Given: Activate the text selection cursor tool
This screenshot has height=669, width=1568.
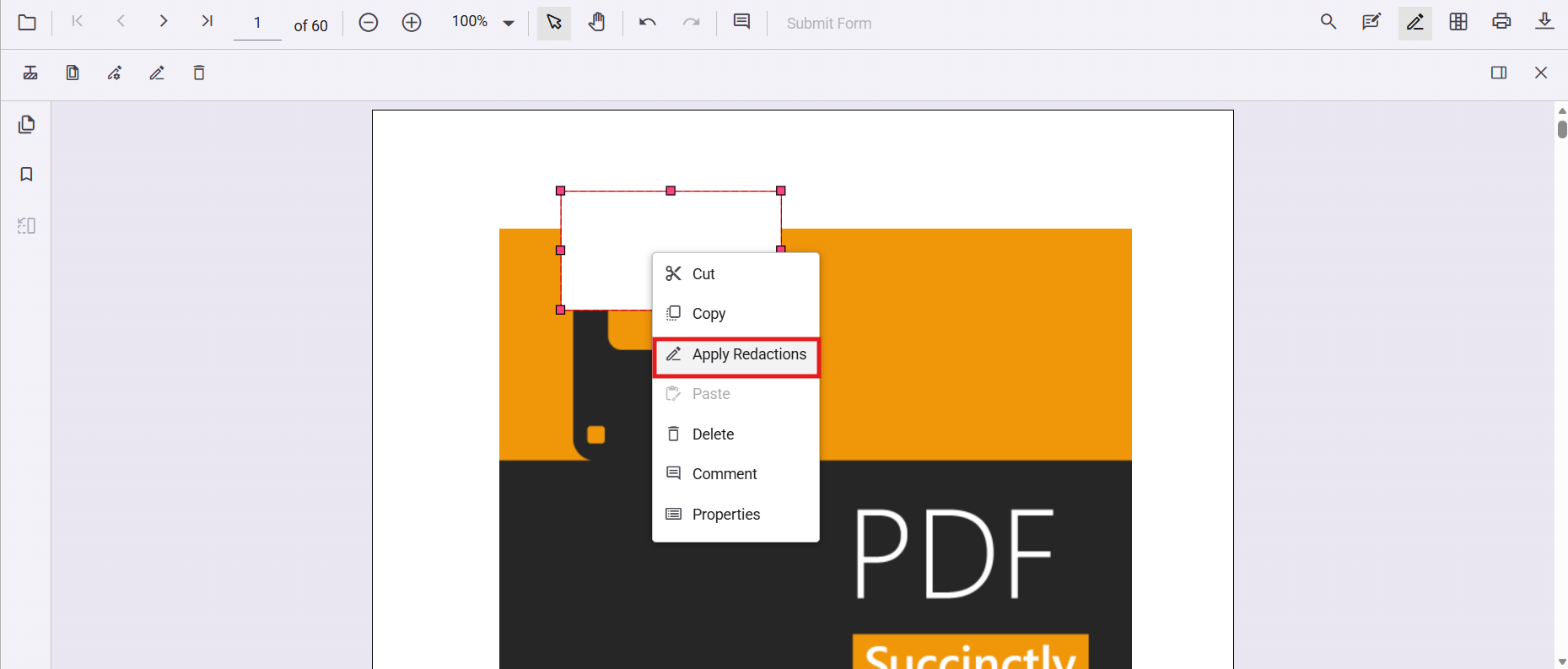Looking at the screenshot, I should pos(554,23).
